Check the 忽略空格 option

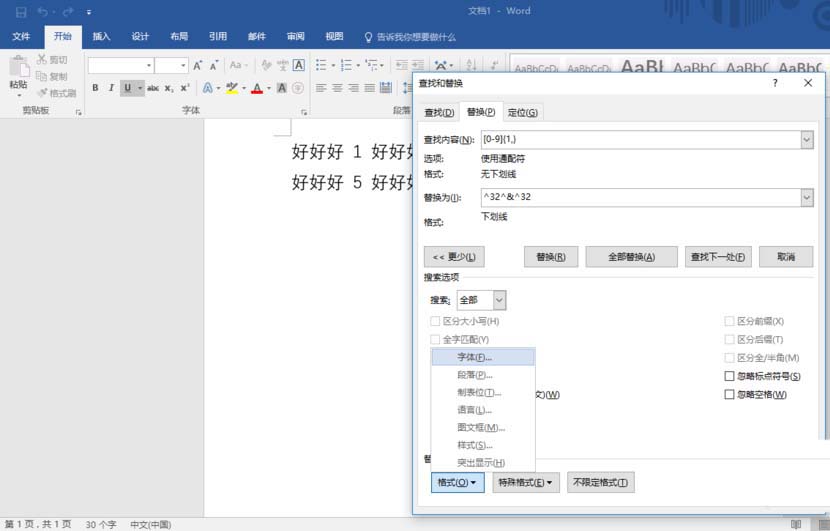[729, 395]
